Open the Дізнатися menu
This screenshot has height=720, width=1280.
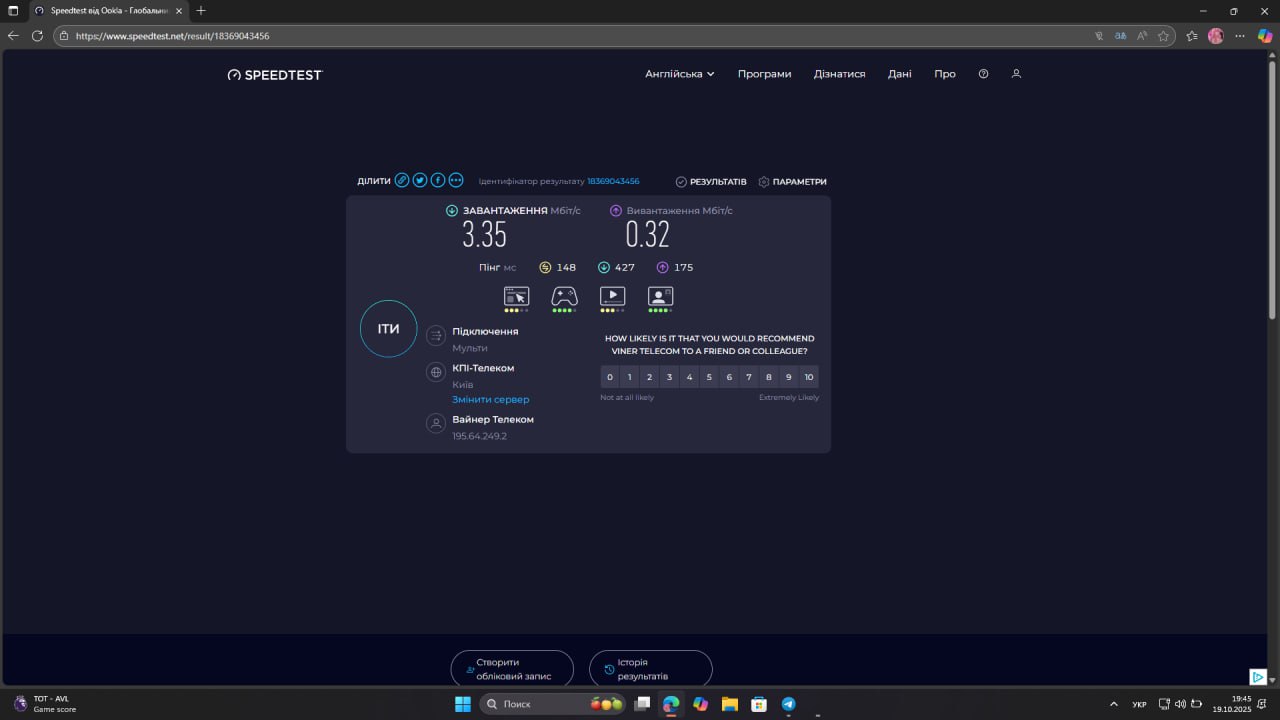point(840,74)
